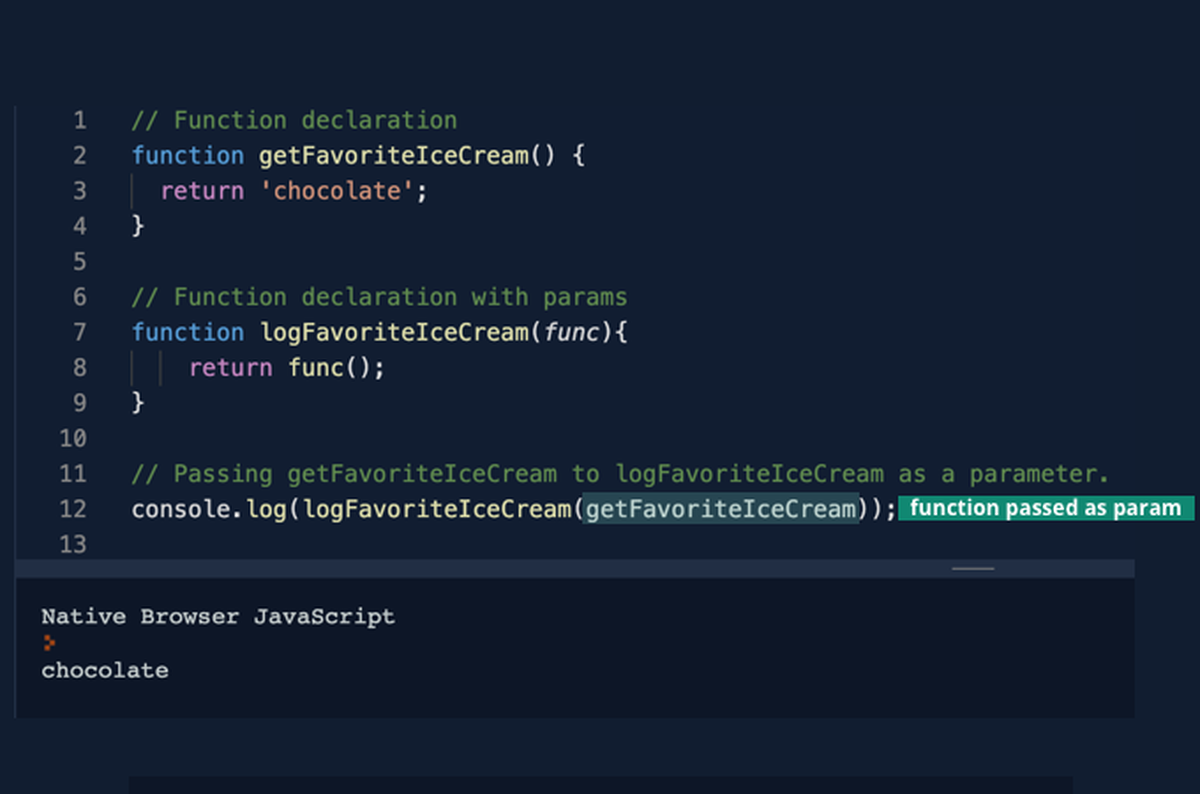Click the orange console prompt icon

click(x=47, y=643)
